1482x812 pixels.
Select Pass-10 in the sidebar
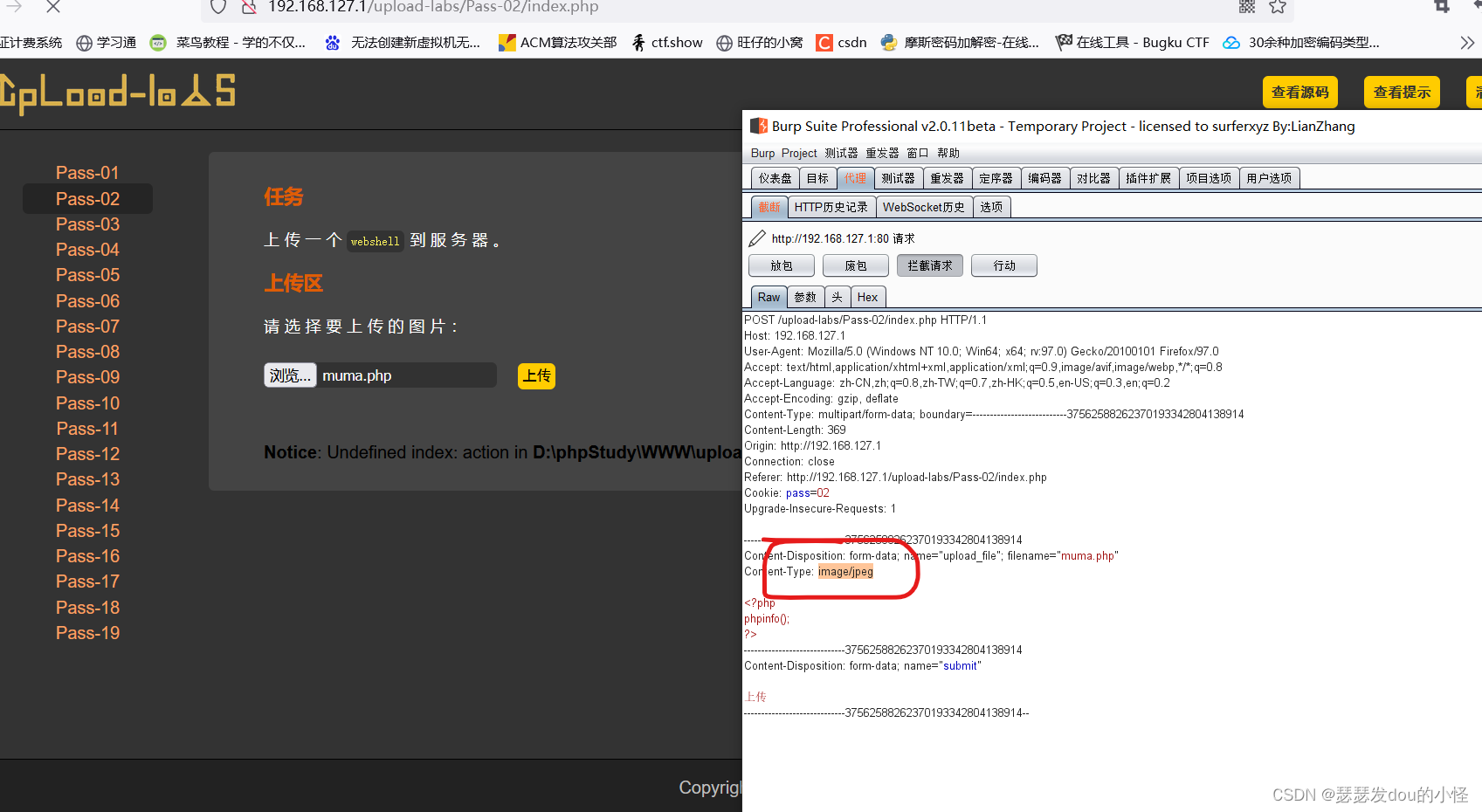point(87,403)
